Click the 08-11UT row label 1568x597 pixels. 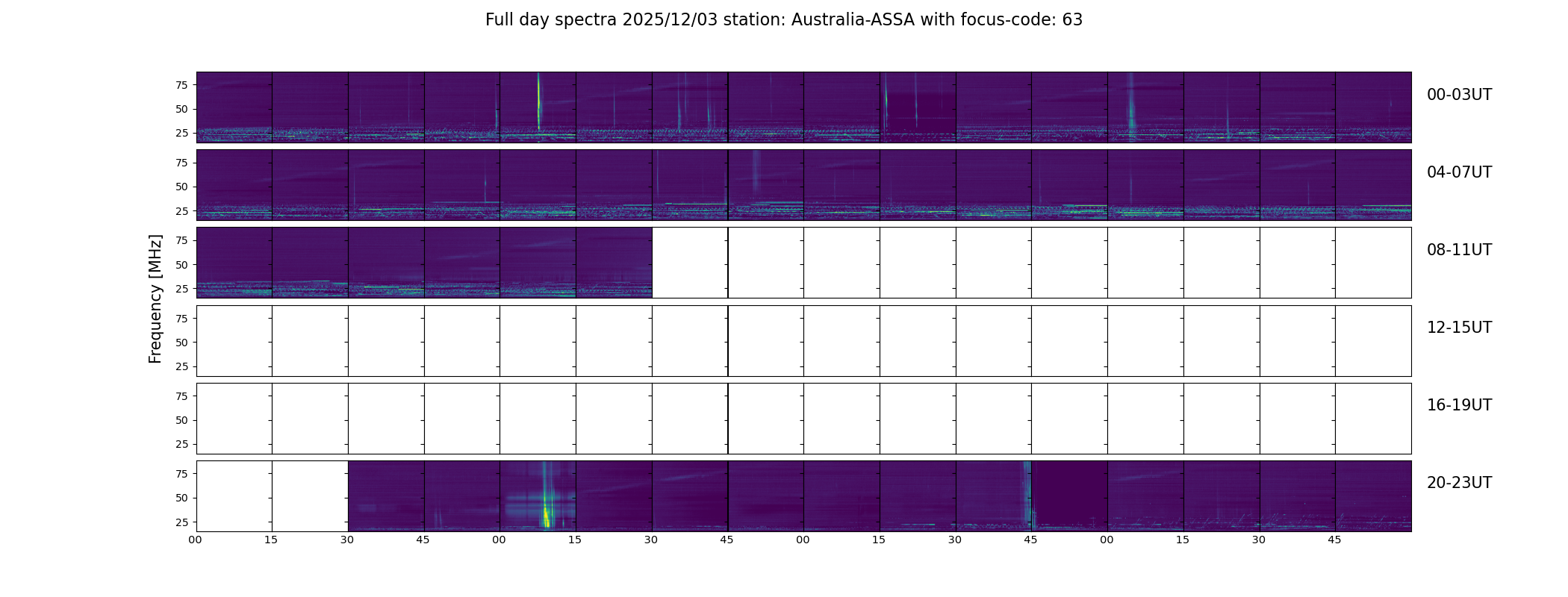point(1458,250)
